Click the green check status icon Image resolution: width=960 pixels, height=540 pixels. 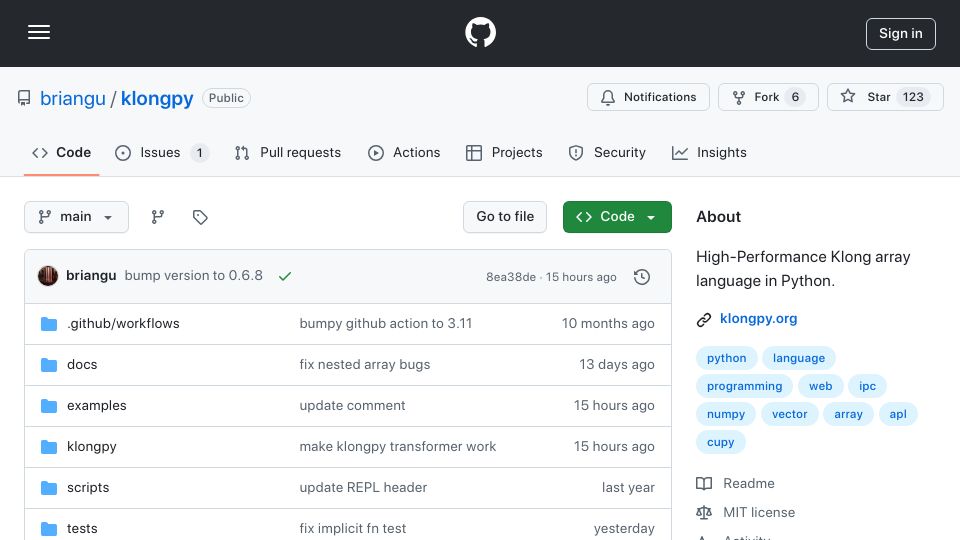click(285, 276)
